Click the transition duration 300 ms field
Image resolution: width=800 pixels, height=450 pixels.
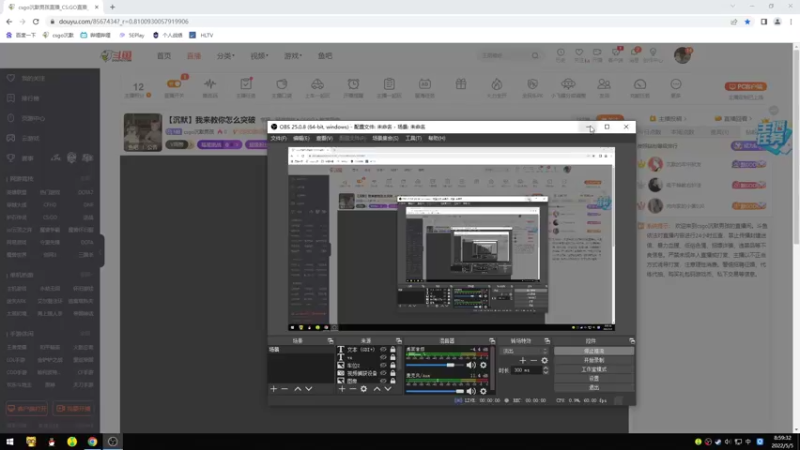tap(526, 370)
